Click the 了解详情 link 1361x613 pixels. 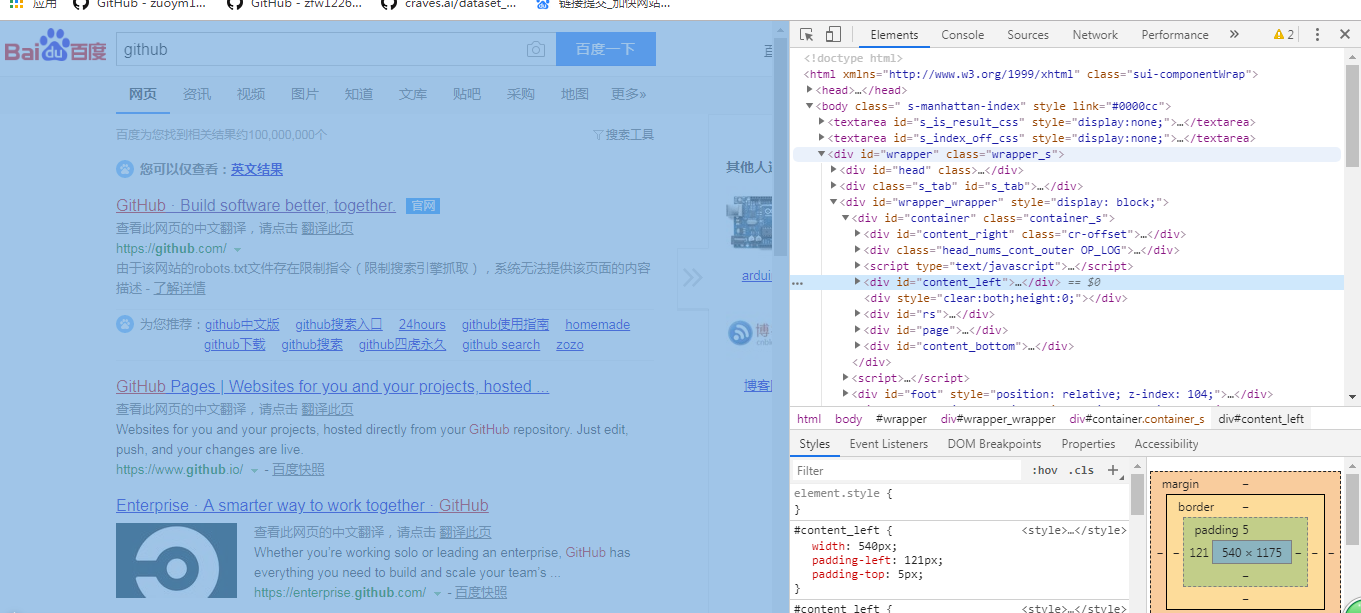pos(180,288)
